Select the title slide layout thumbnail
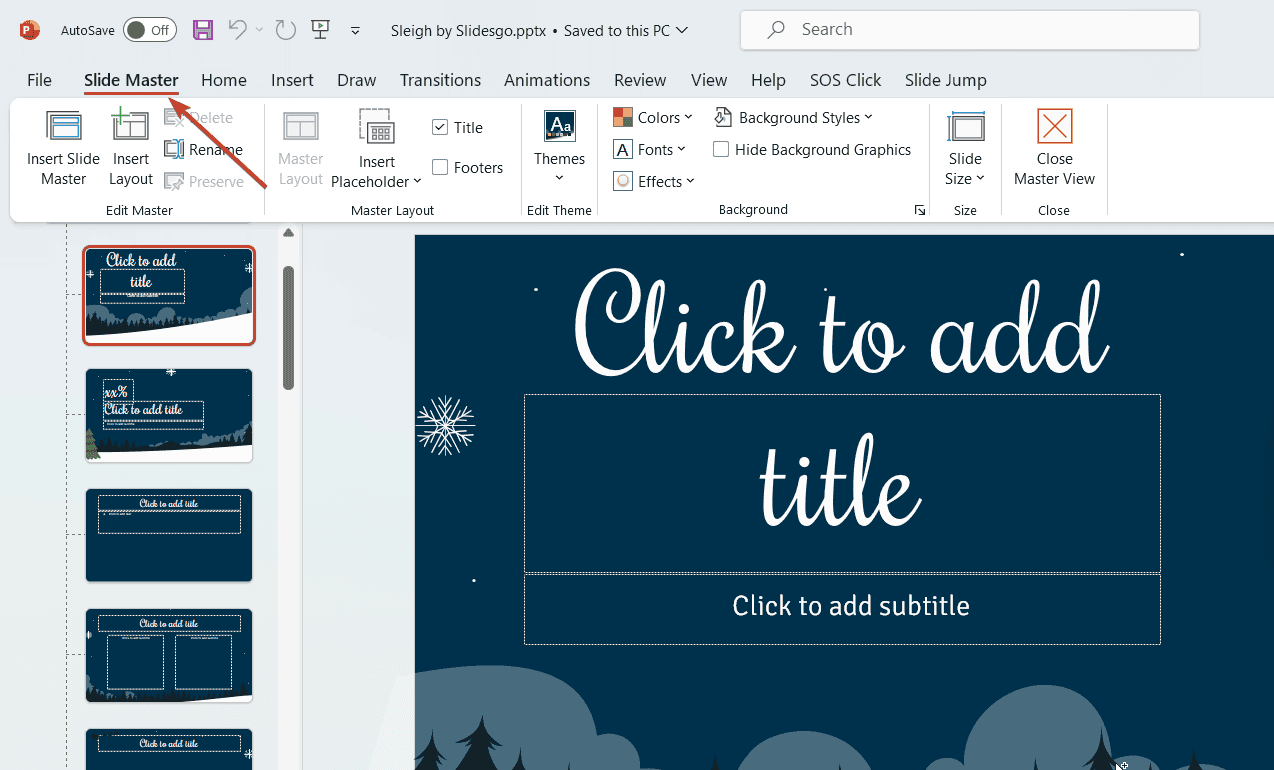Viewport: 1274px width, 770px height. [169, 295]
